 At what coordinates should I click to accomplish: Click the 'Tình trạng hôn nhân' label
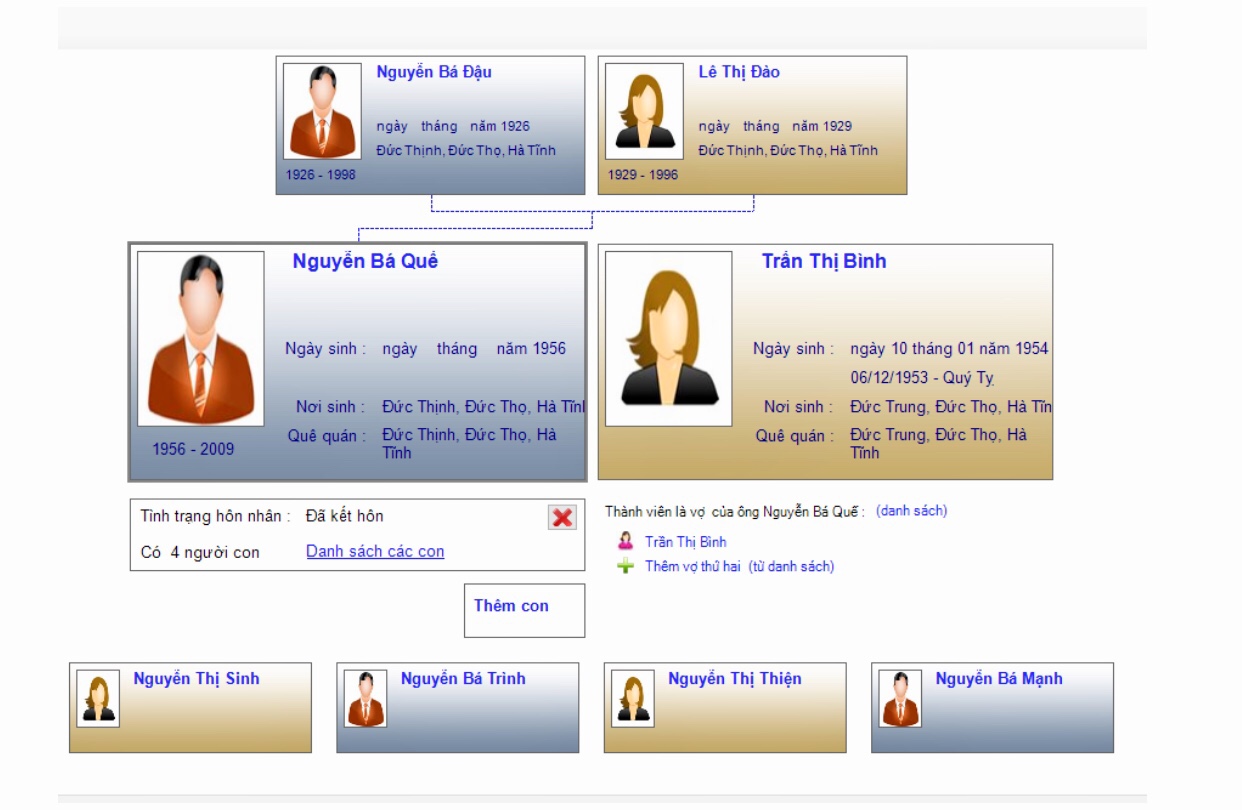pyautogui.click(x=216, y=516)
